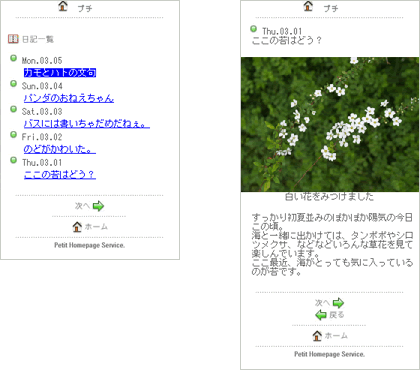Click 次へ text in the left panel

(x=82, y=206)
